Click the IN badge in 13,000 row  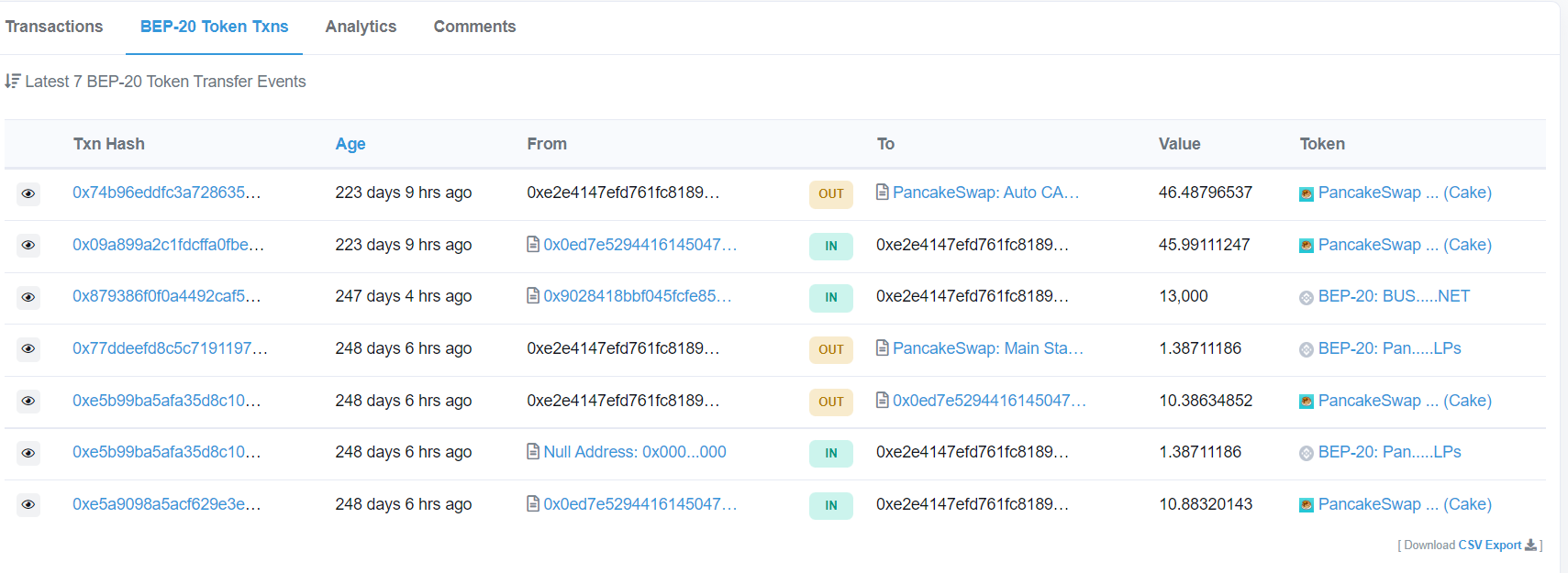click(x=830, y=297)
